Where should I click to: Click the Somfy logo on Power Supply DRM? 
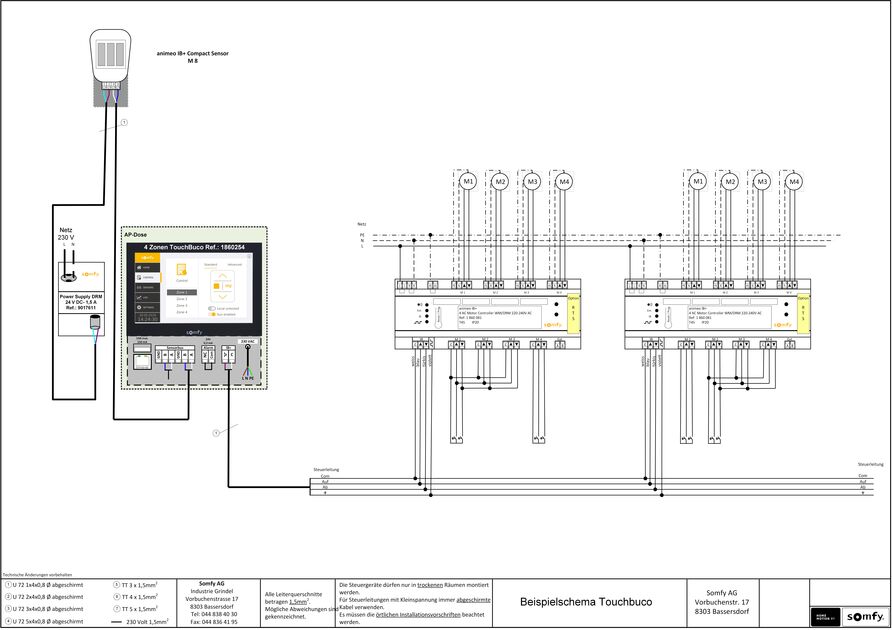coord(90,274)
